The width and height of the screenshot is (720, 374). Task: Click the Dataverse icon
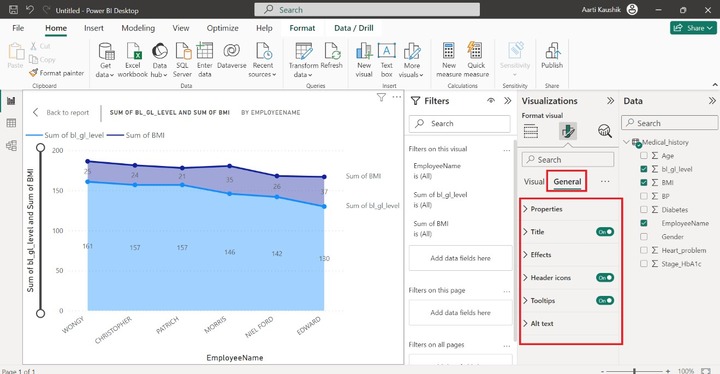coord(231,51)
